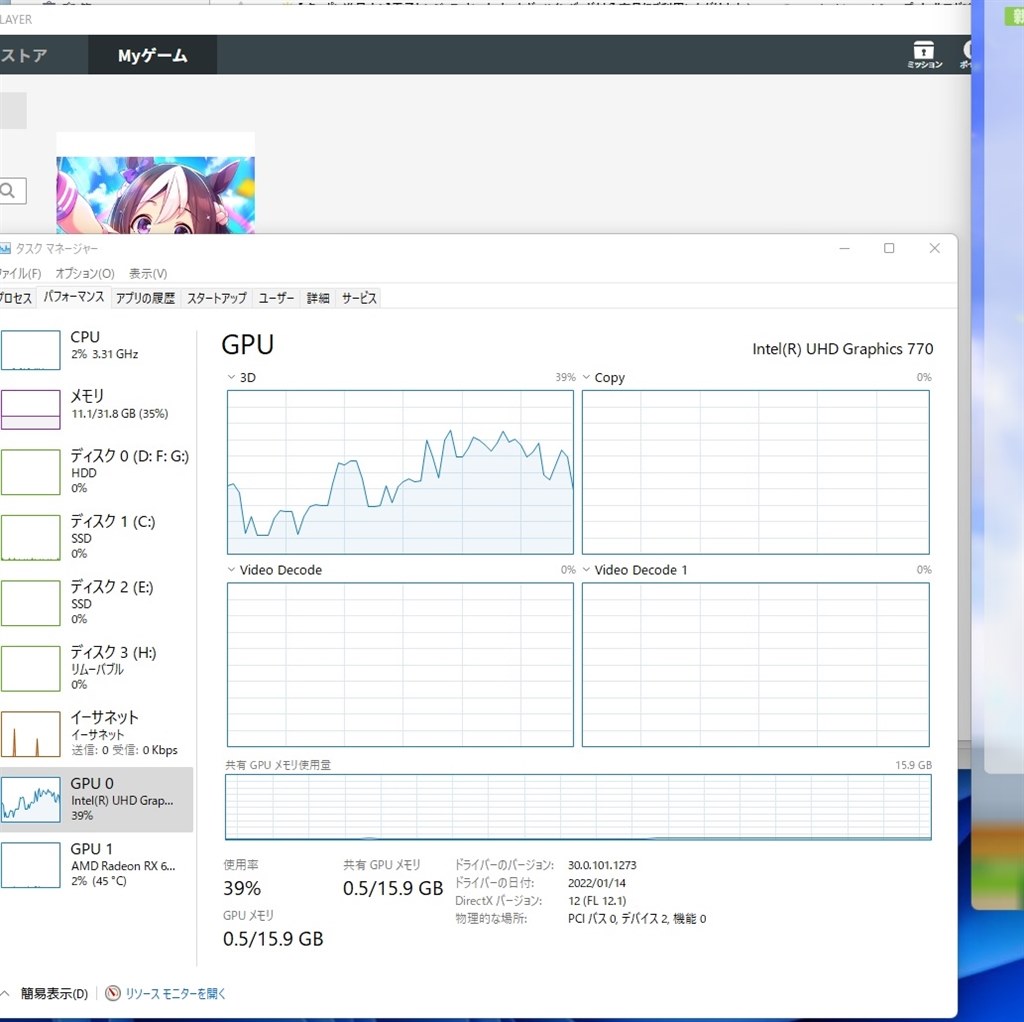Click the 3D usage graph
This screenshot has height=1022, width=1024.
click(x=400, y=472)
